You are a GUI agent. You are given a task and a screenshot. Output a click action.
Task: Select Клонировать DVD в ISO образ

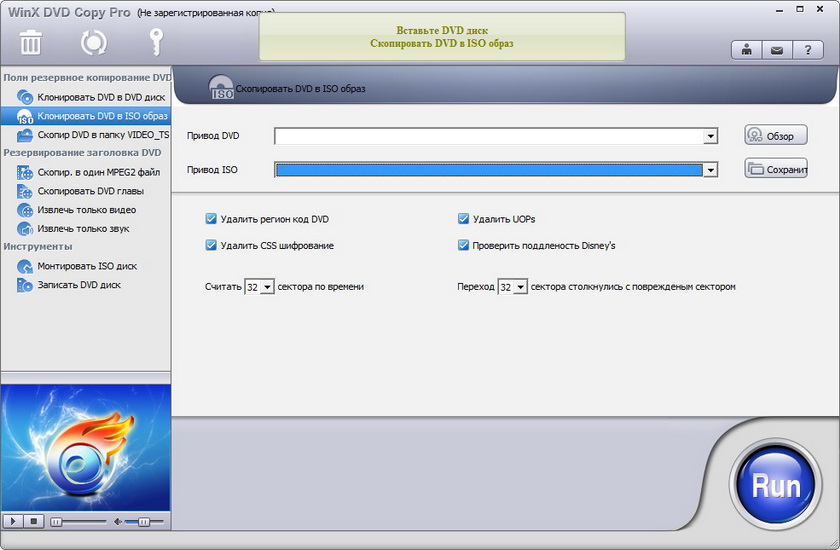pyautogui.click(x=102, y=116)
